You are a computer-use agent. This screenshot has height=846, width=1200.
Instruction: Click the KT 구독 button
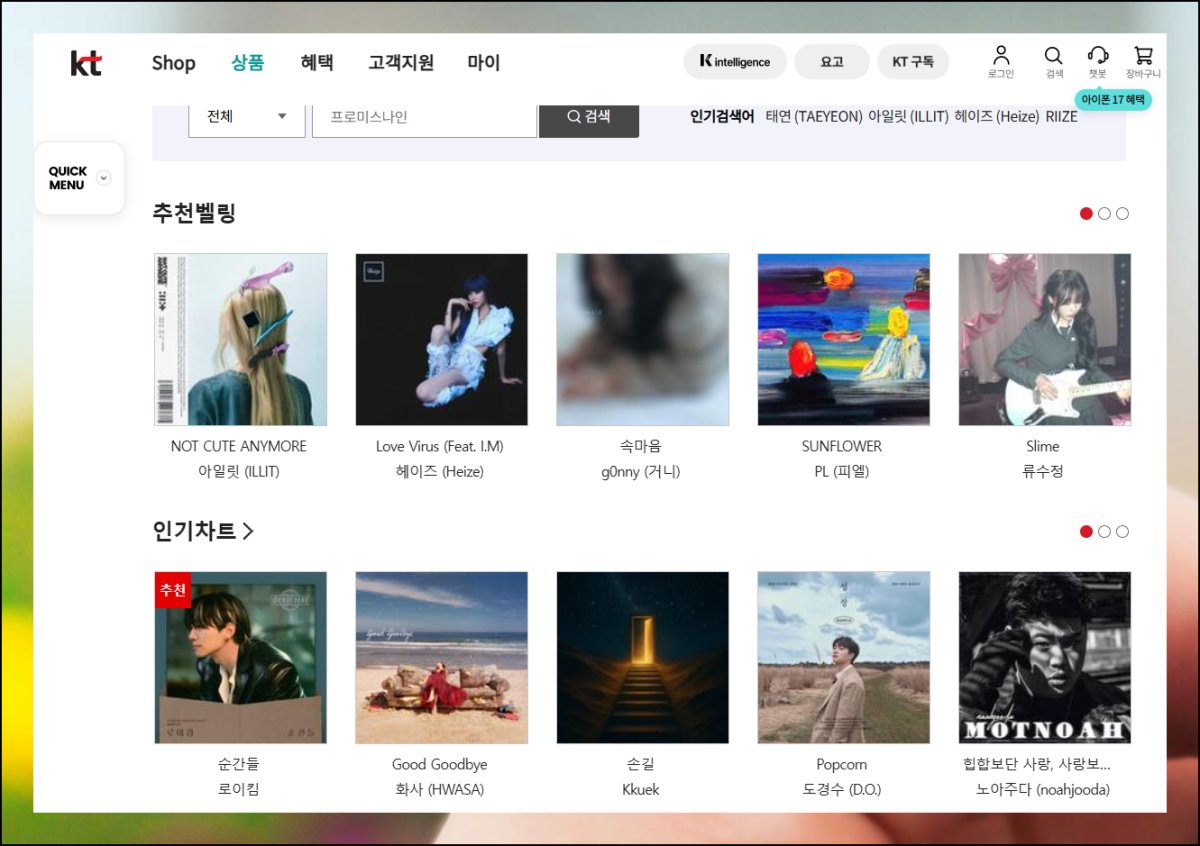(913, 62)
